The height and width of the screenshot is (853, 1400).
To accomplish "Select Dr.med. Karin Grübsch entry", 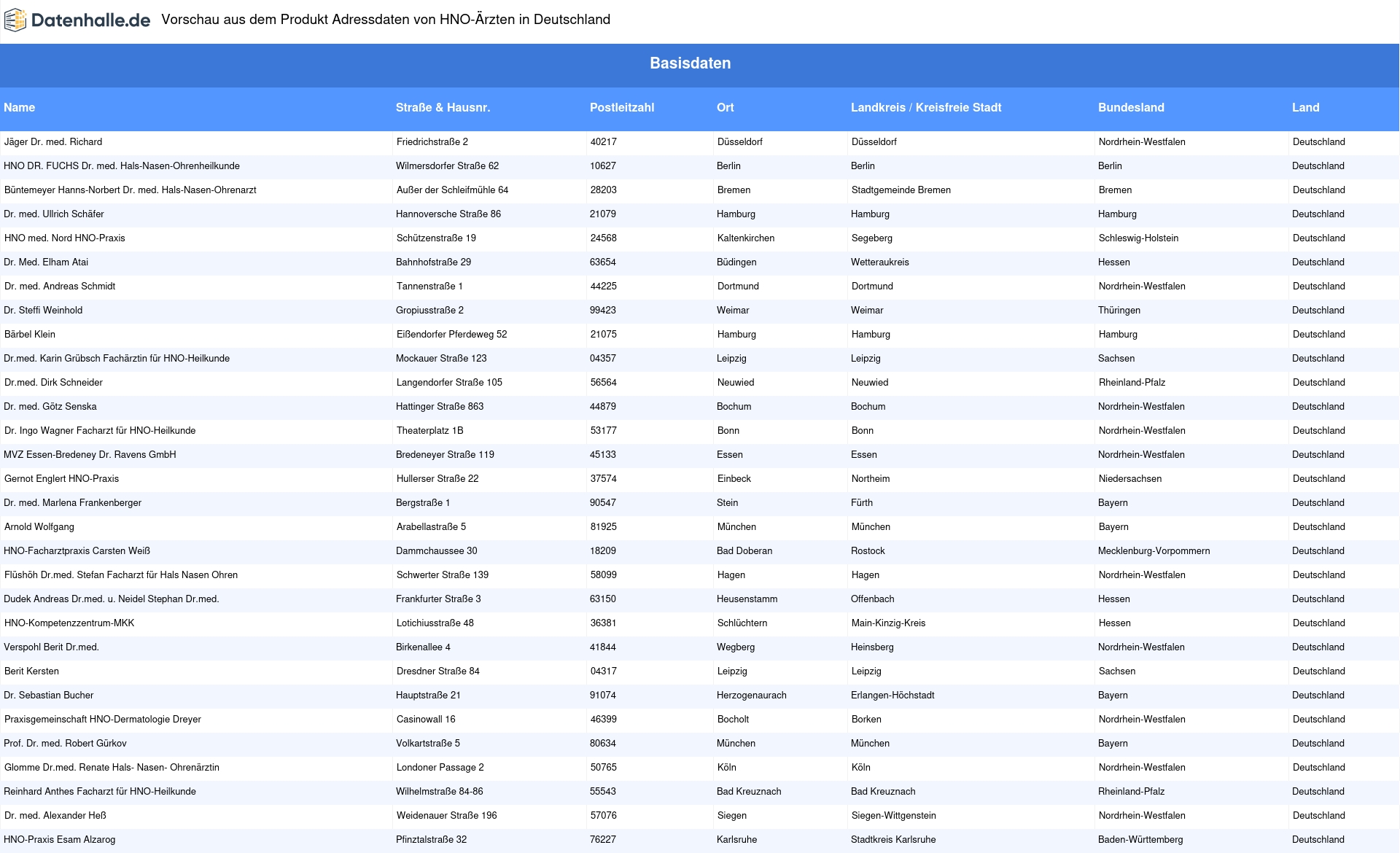I will 117,359.
